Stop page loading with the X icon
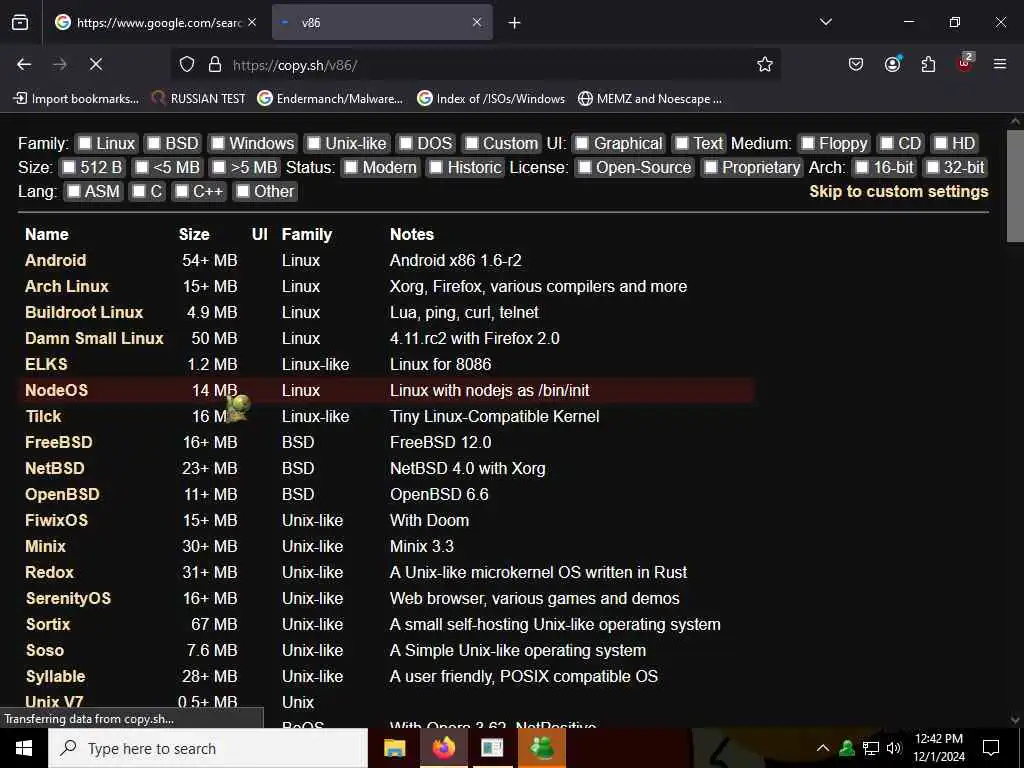 (95, 64)
